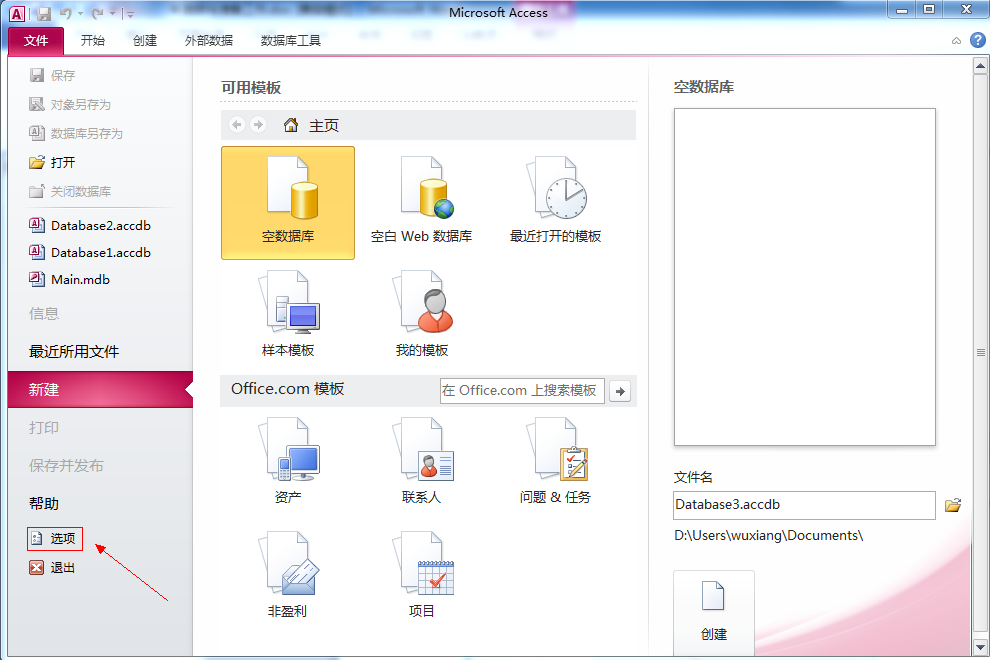Open recent file Main.mdb
990x660 pixels.
pyautogui.click(x=69, y=280)
